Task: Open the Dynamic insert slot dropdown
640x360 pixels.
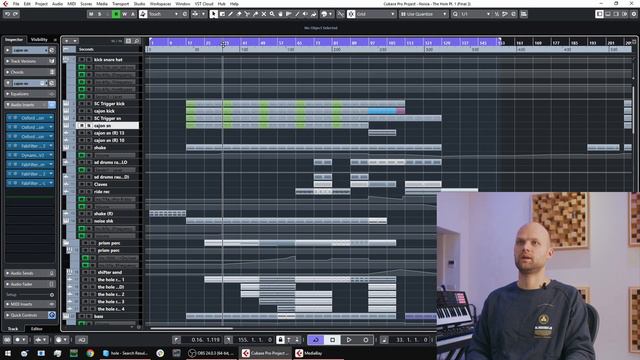Action: [x=51, y=155]
